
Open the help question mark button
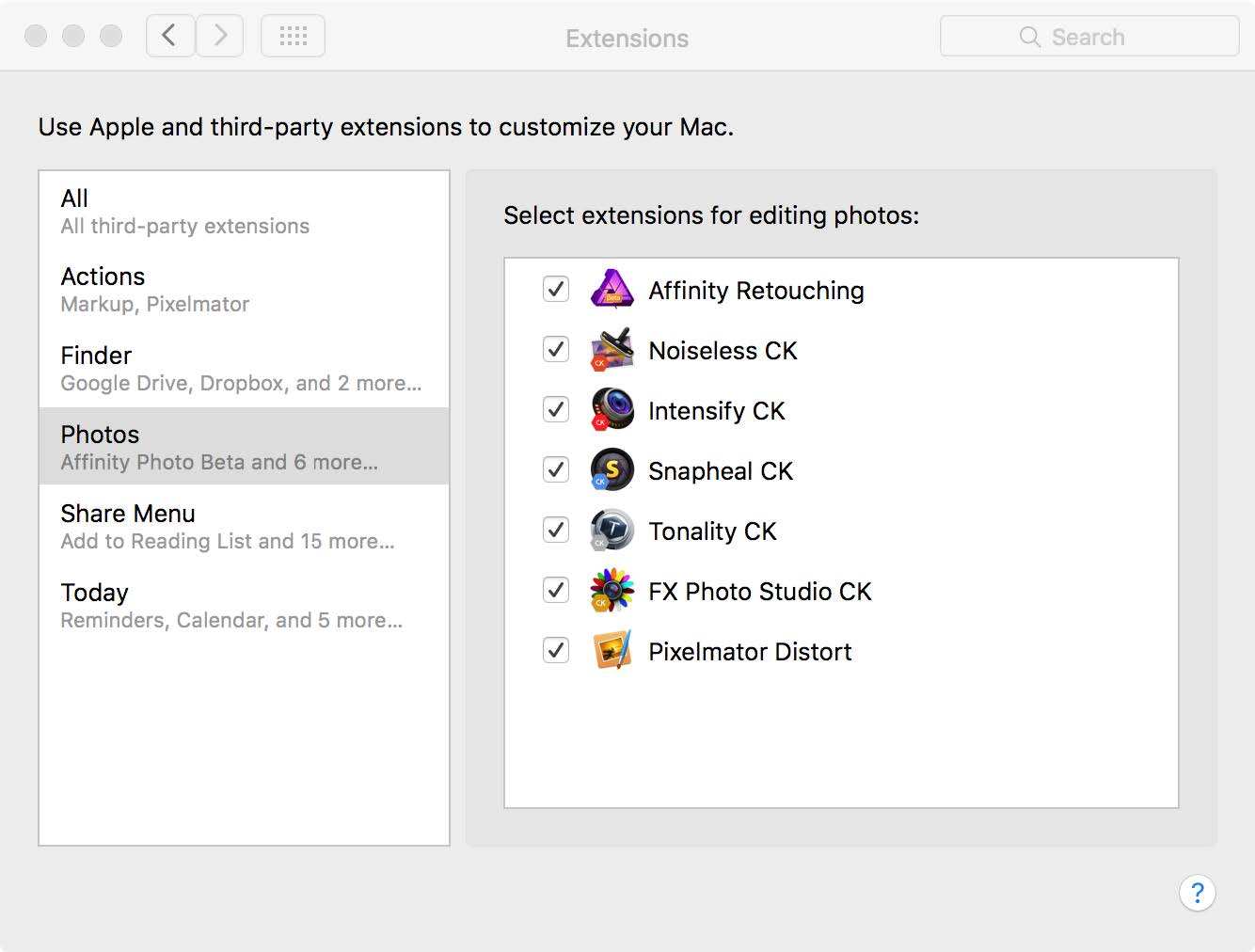(x=1197, y=893)
